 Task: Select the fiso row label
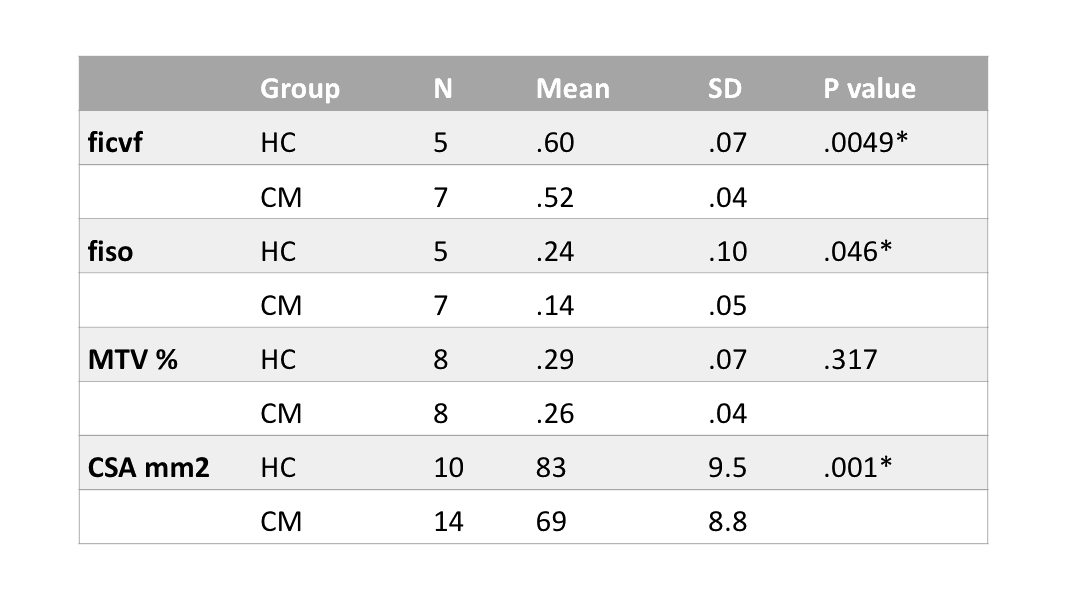point(110,251)
